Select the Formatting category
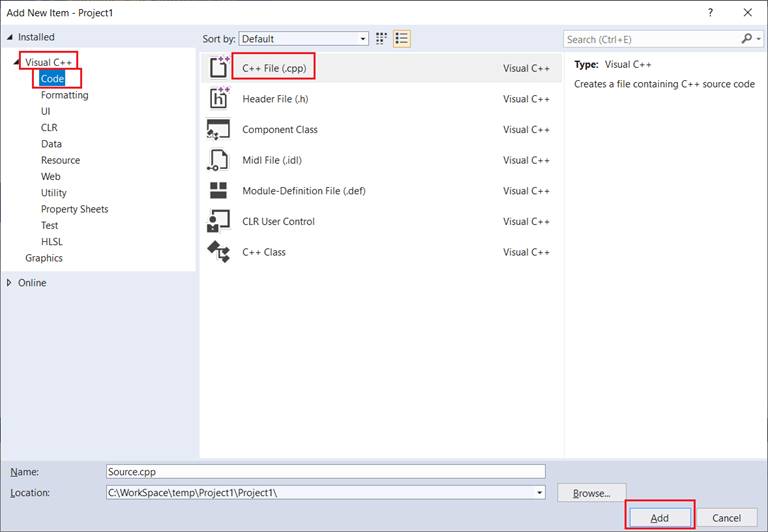768x532 pixels. click(64, 95)
